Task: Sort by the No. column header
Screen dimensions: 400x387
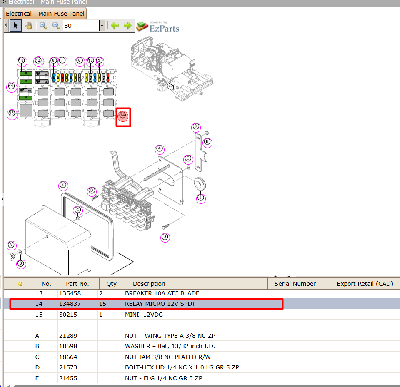Action: coord(46,284)
